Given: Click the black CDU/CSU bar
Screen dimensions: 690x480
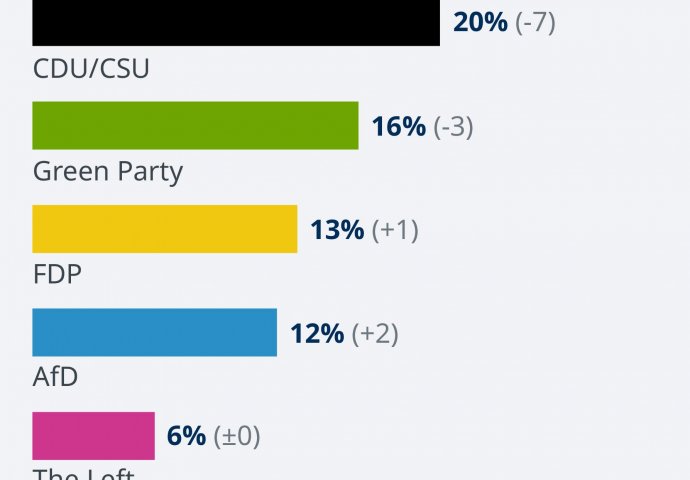Looking at the screenshot, I should [x=236, y=23].
